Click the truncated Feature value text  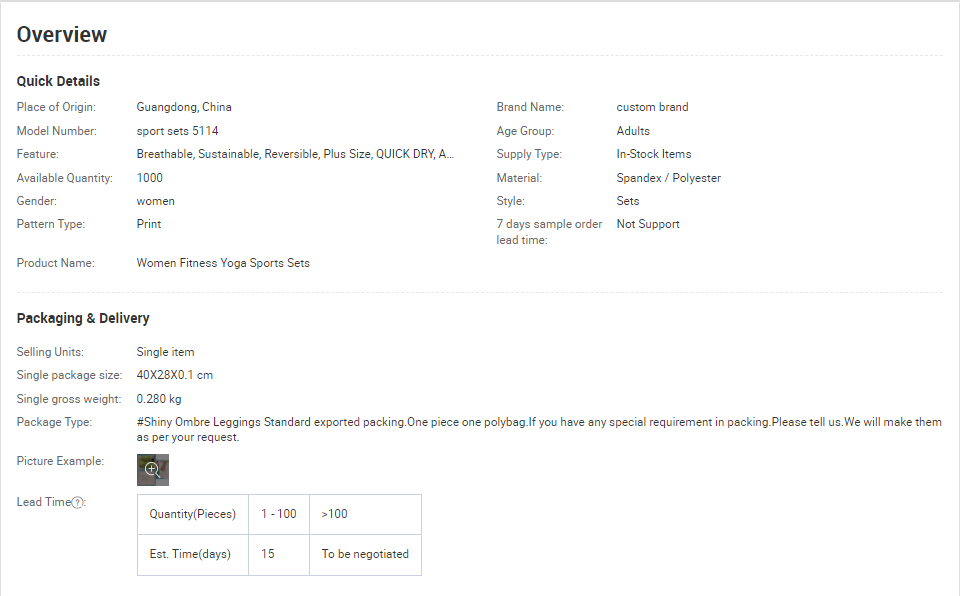295,154
